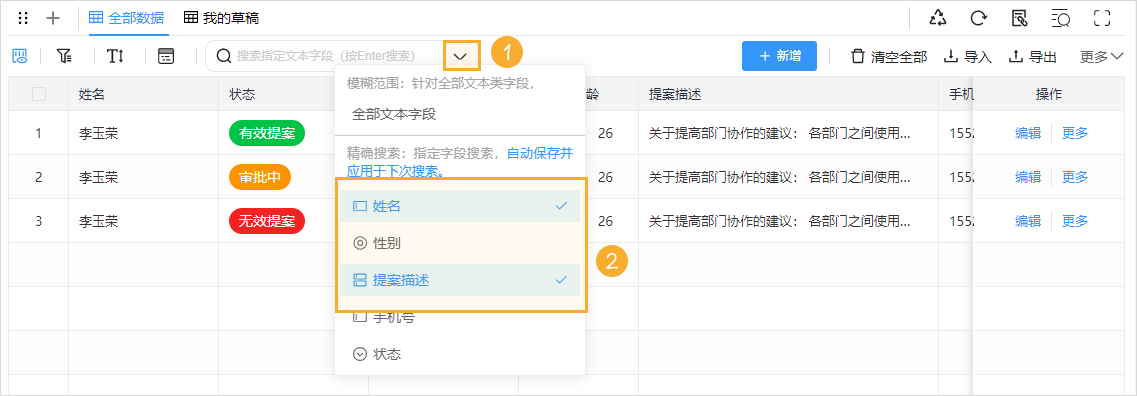Expand the search field dropdown arrow
The height and width of the screenshot is (396, 1137).
461,56
